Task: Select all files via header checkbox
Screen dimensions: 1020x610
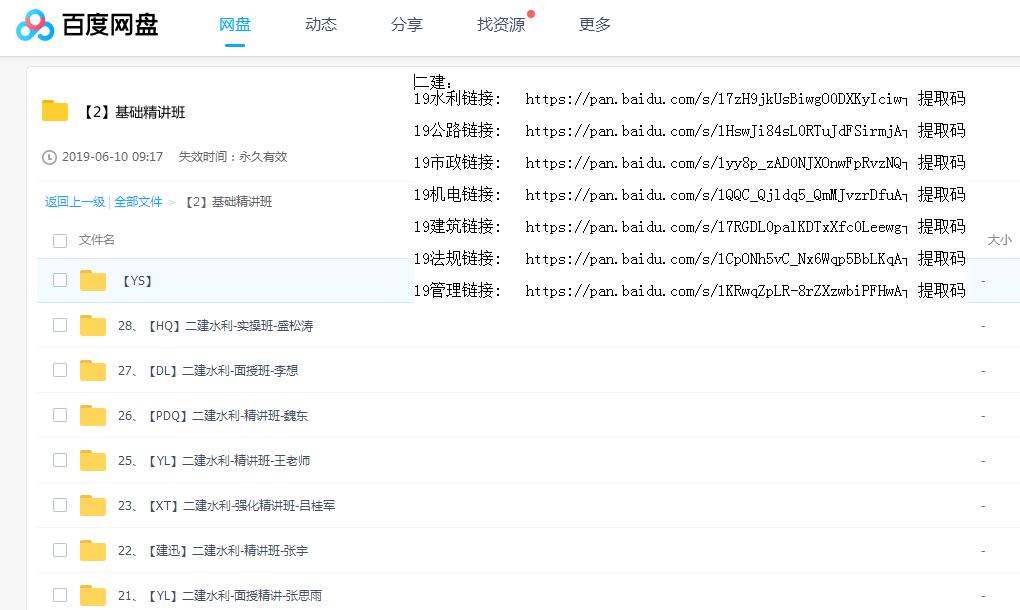Action: click(60, 240)
